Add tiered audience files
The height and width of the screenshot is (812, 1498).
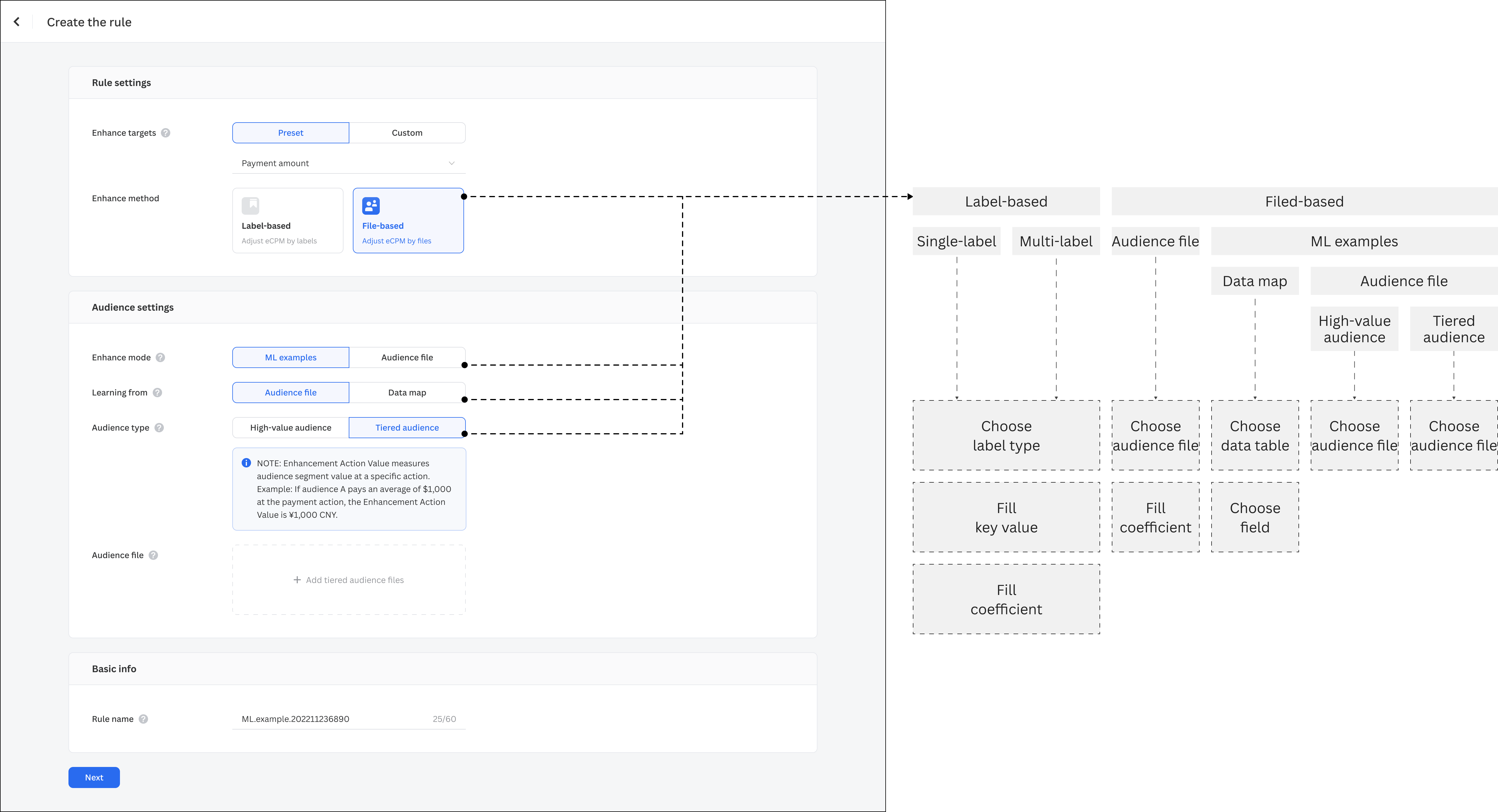349,580
